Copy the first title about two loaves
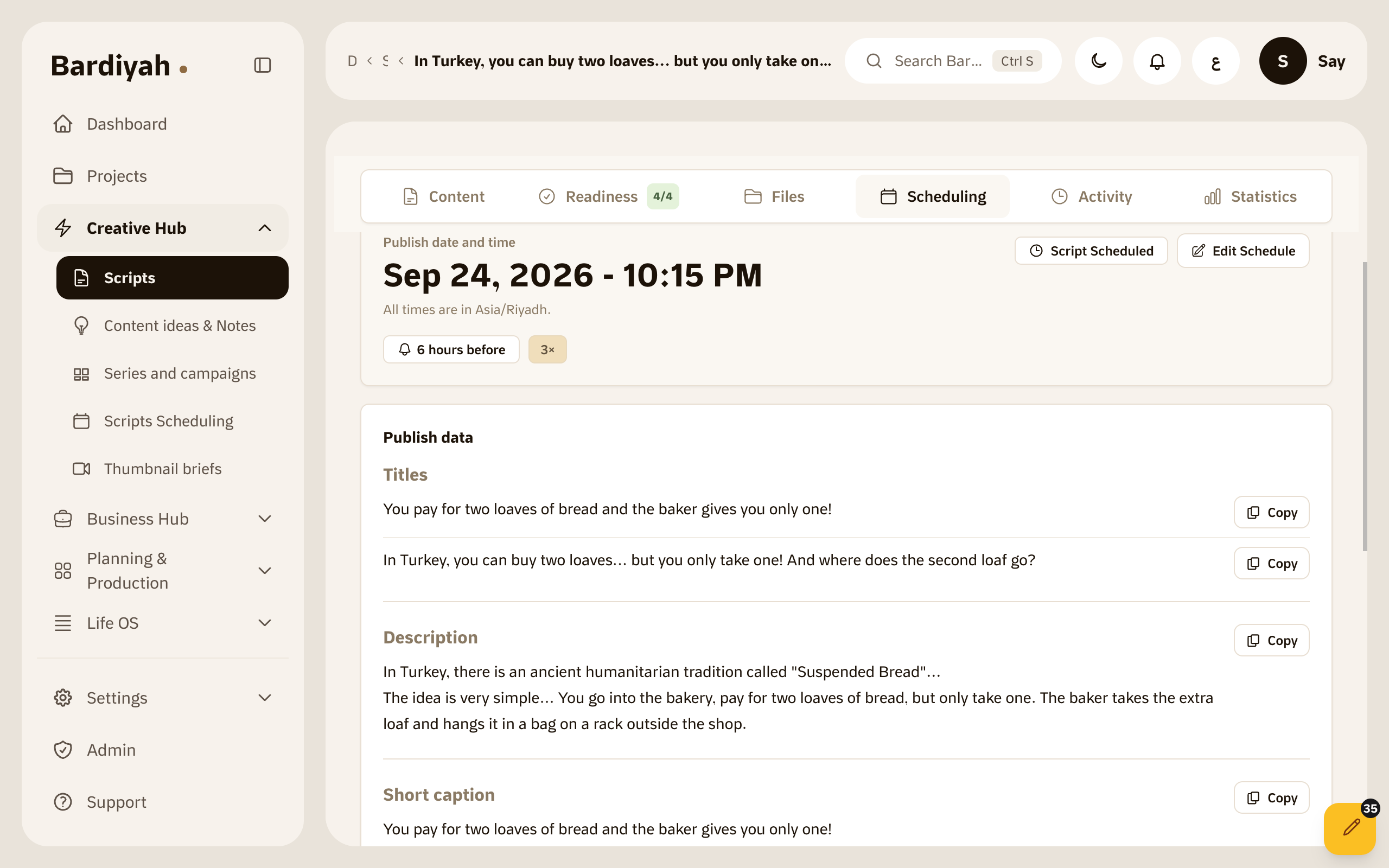This screenshot has height=868, width=1389. [x=1271, y=512]
